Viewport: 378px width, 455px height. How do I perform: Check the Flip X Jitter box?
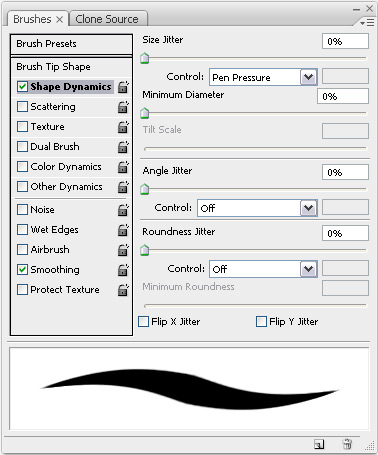[x=143, y=322]
